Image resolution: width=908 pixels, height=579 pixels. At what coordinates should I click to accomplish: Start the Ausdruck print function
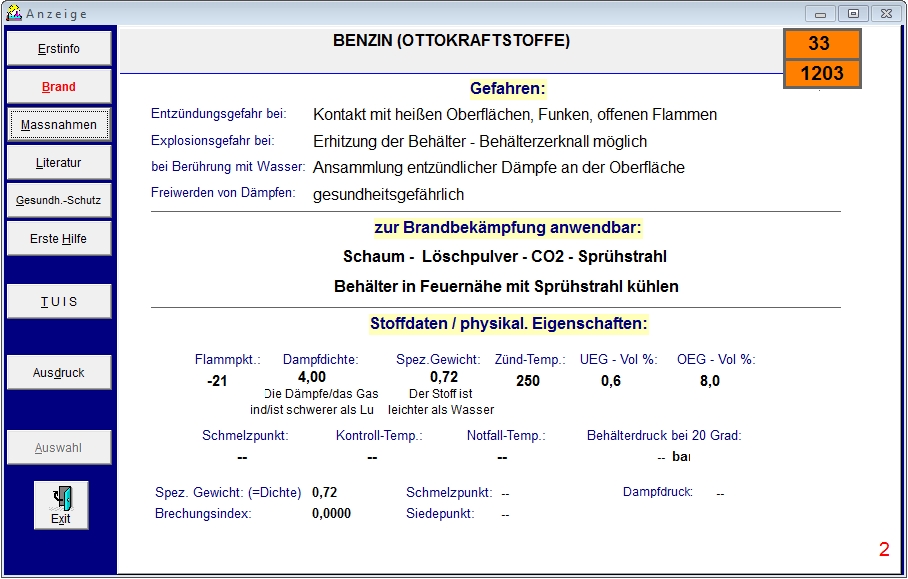[58, 372]
